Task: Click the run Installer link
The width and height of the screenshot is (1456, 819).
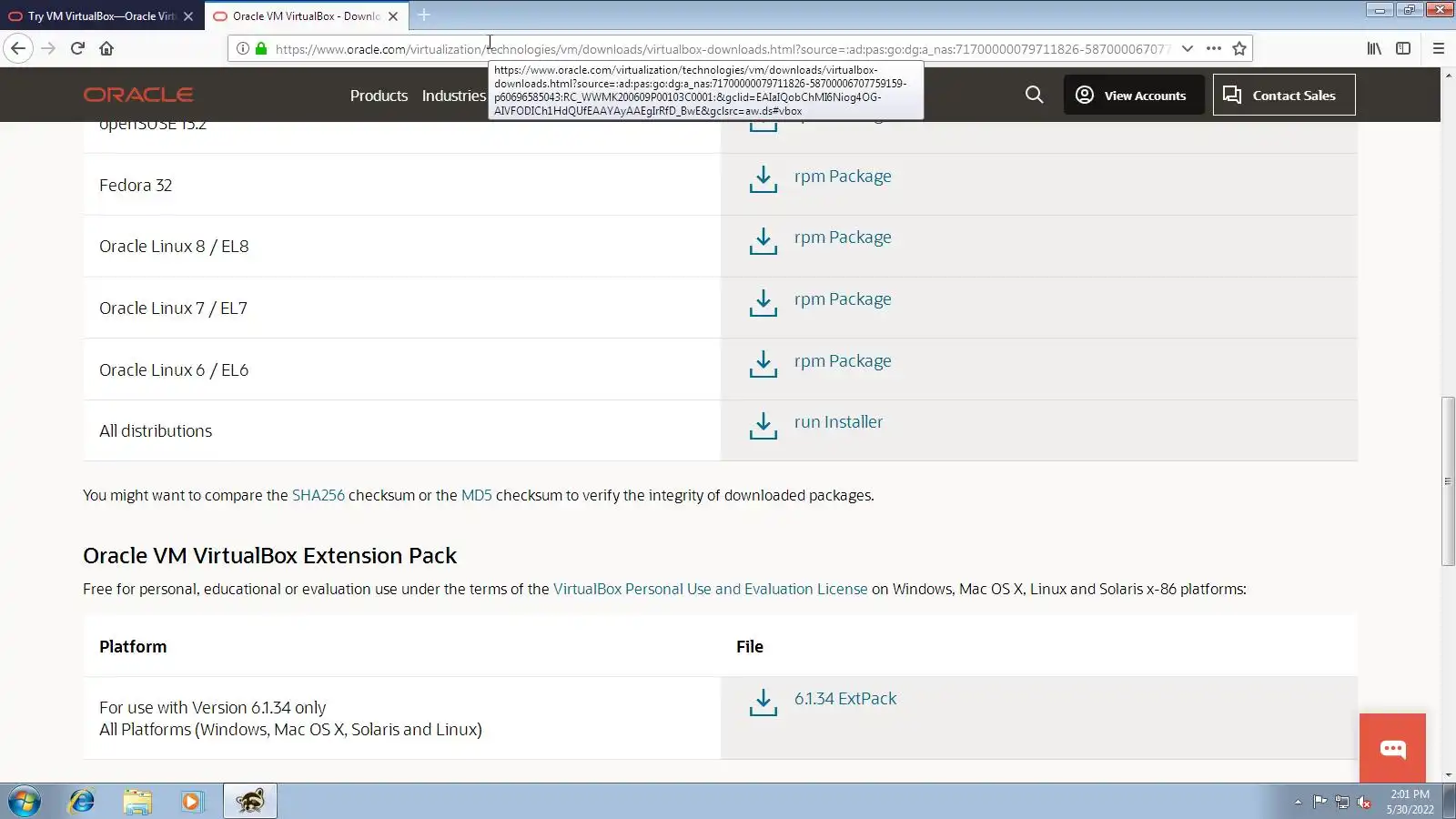Action: (x=838, y=422)
